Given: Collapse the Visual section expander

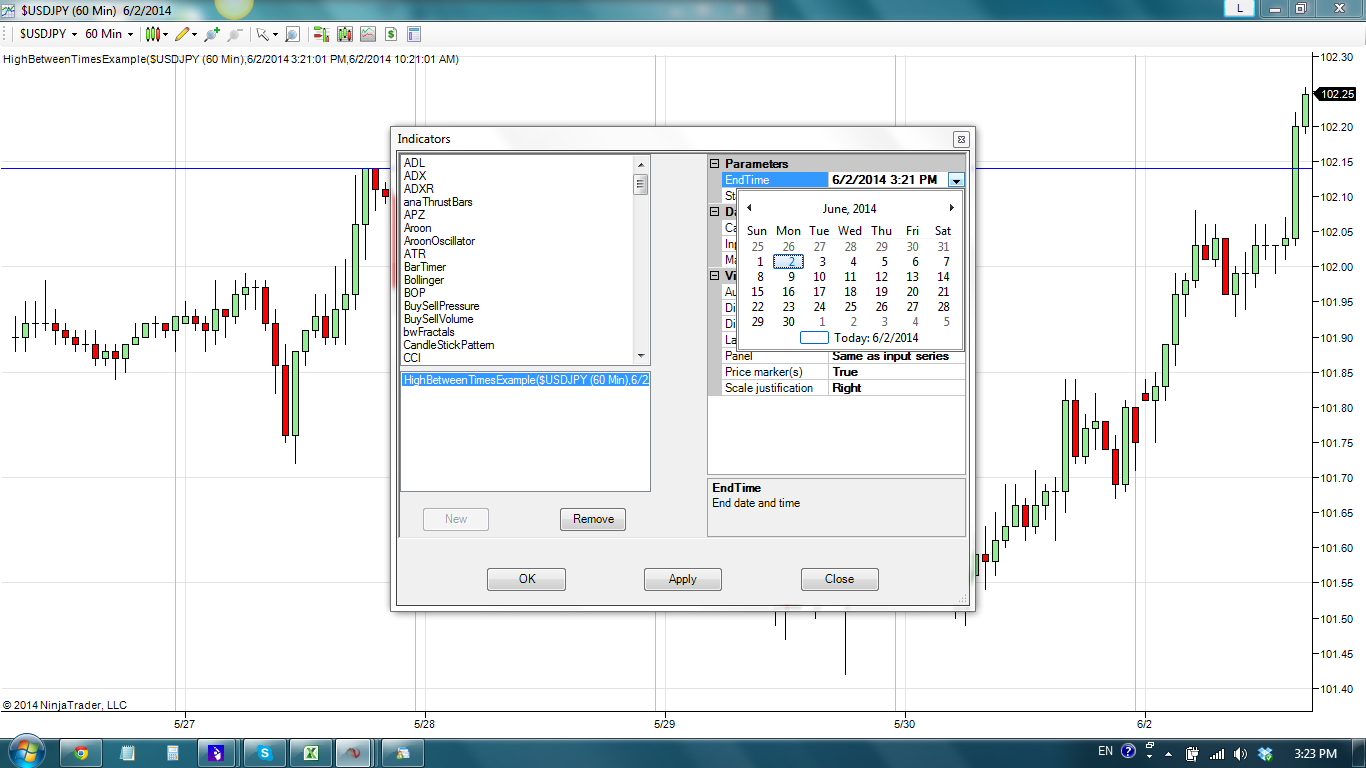Looking at the screenshot, I should (715, 276).
